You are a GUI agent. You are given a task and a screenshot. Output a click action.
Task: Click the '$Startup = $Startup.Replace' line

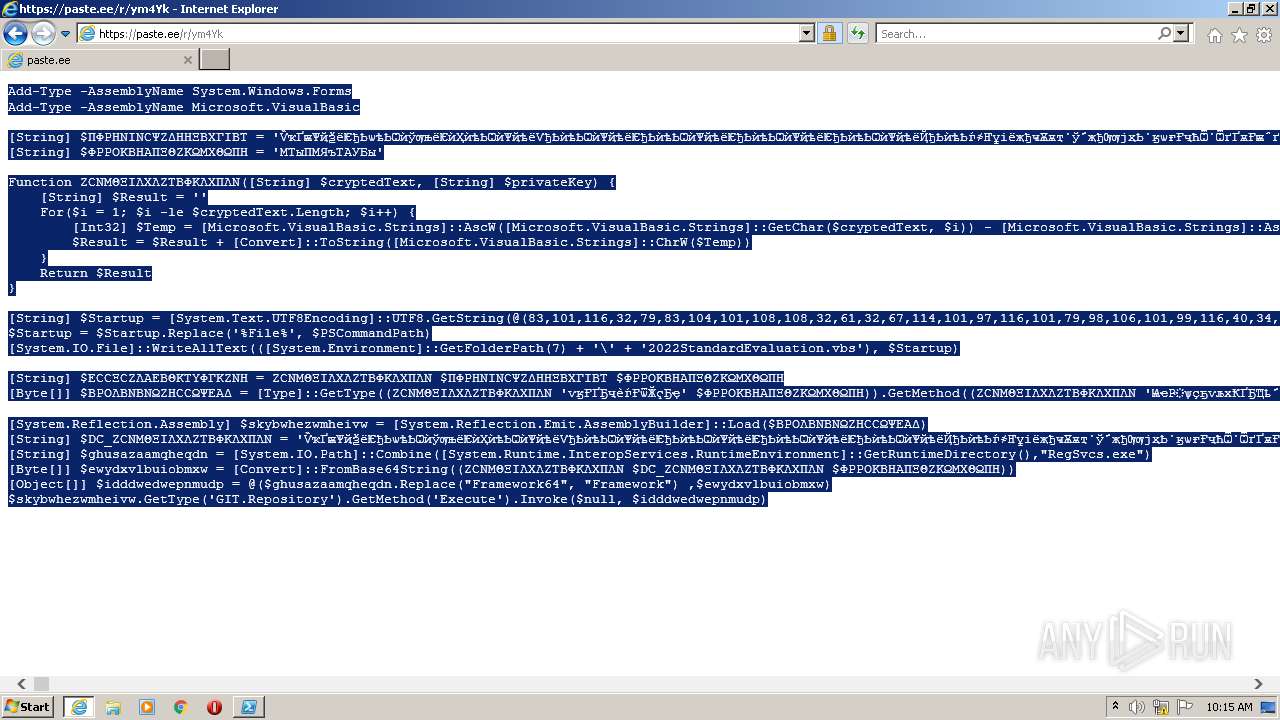click(220, 333)
